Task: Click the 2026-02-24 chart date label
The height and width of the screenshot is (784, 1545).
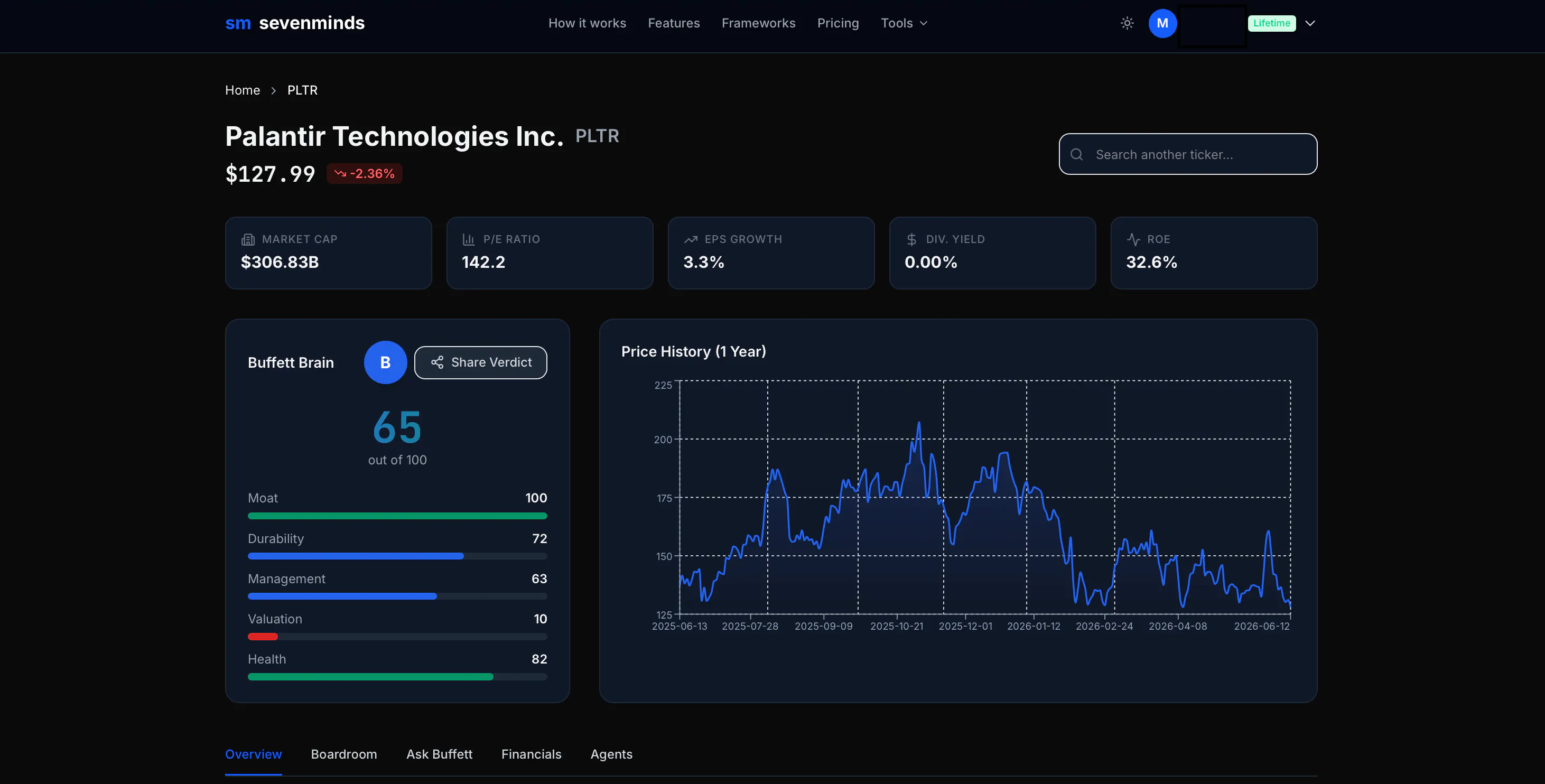Action: tap(1104, 626)
